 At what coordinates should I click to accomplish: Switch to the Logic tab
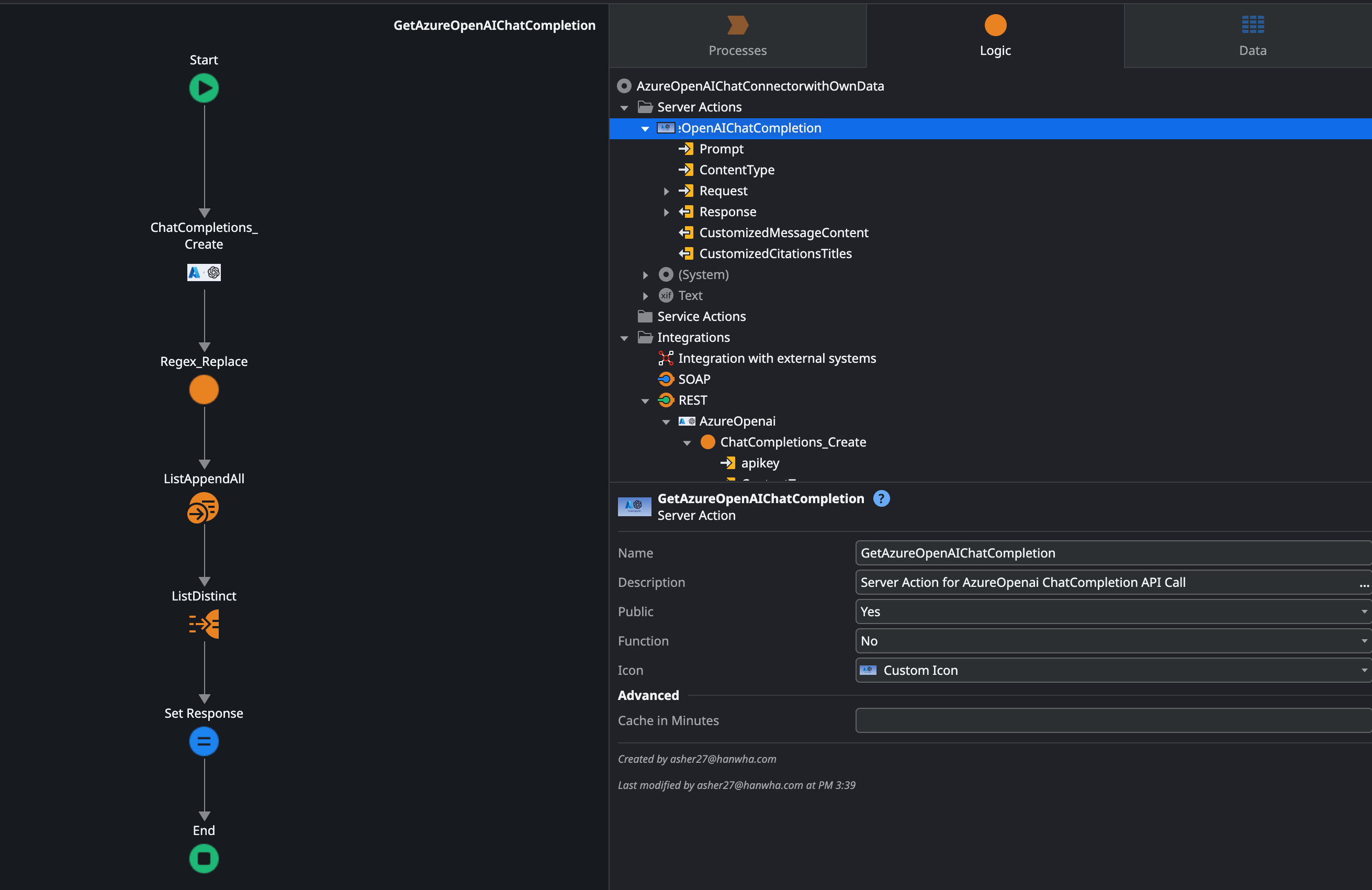(995, 36)
